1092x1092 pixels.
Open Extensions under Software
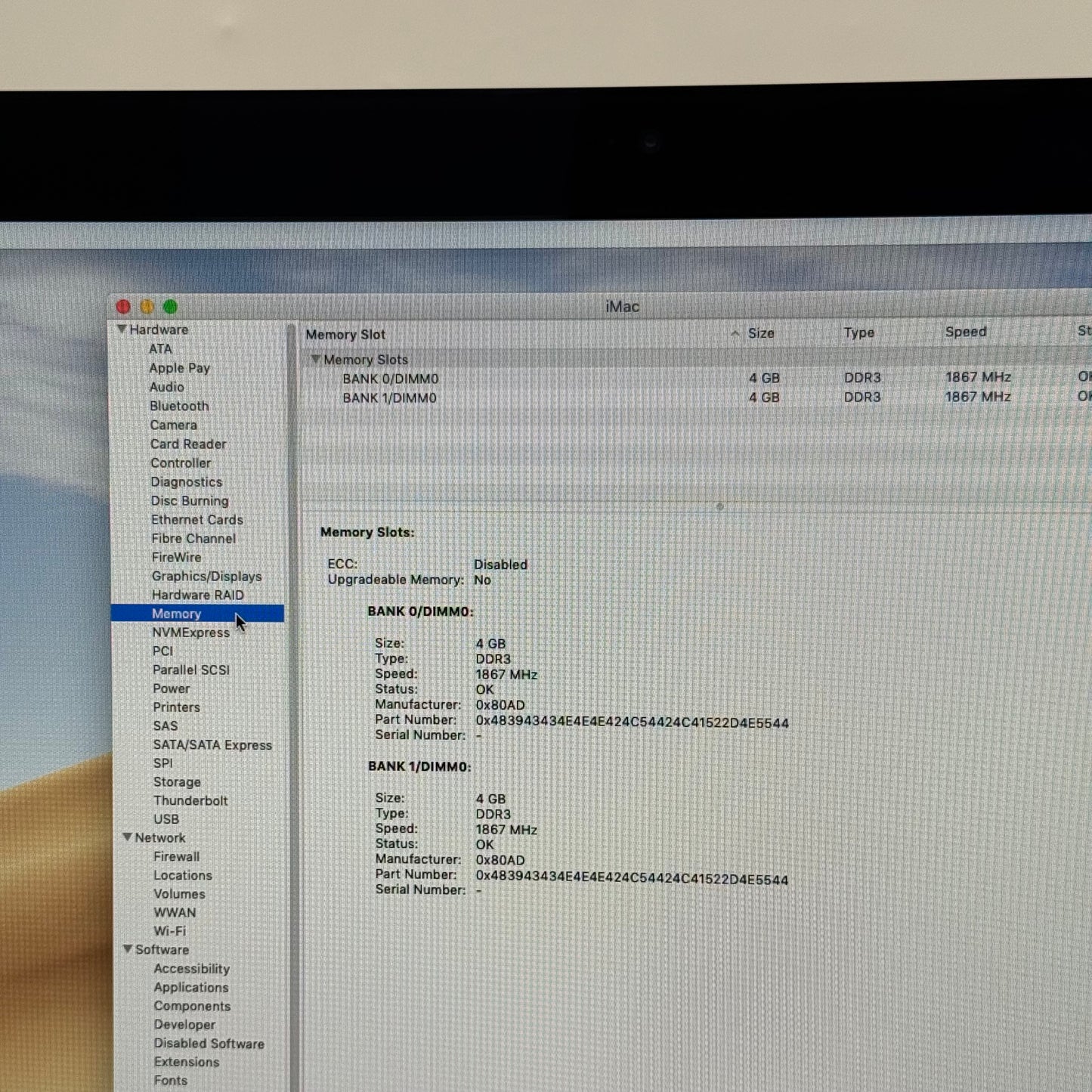click(x=186, y=1062)
